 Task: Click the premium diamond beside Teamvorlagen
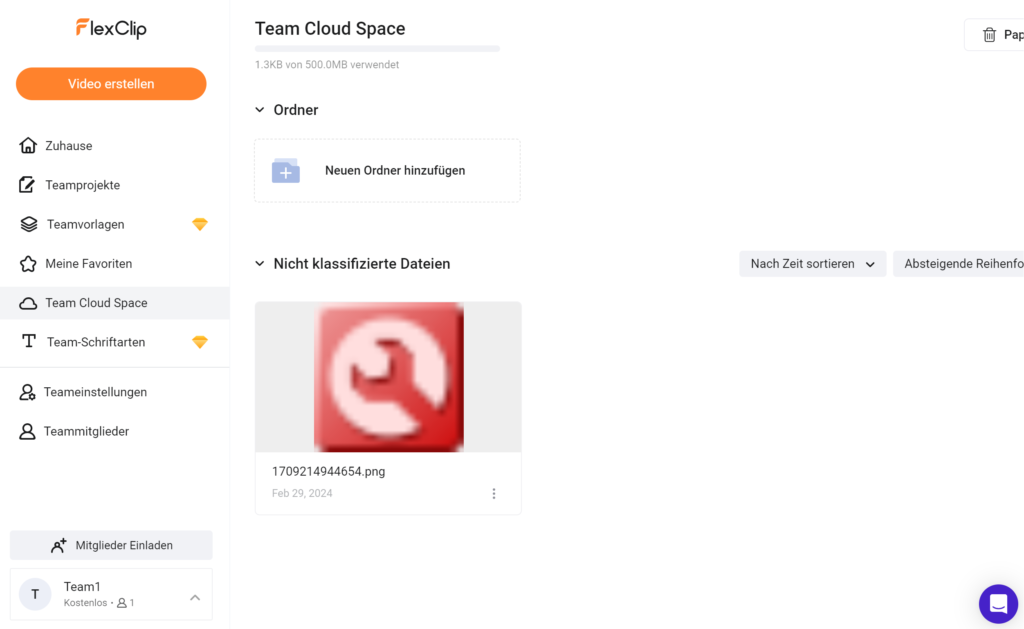tap(200, 225)
